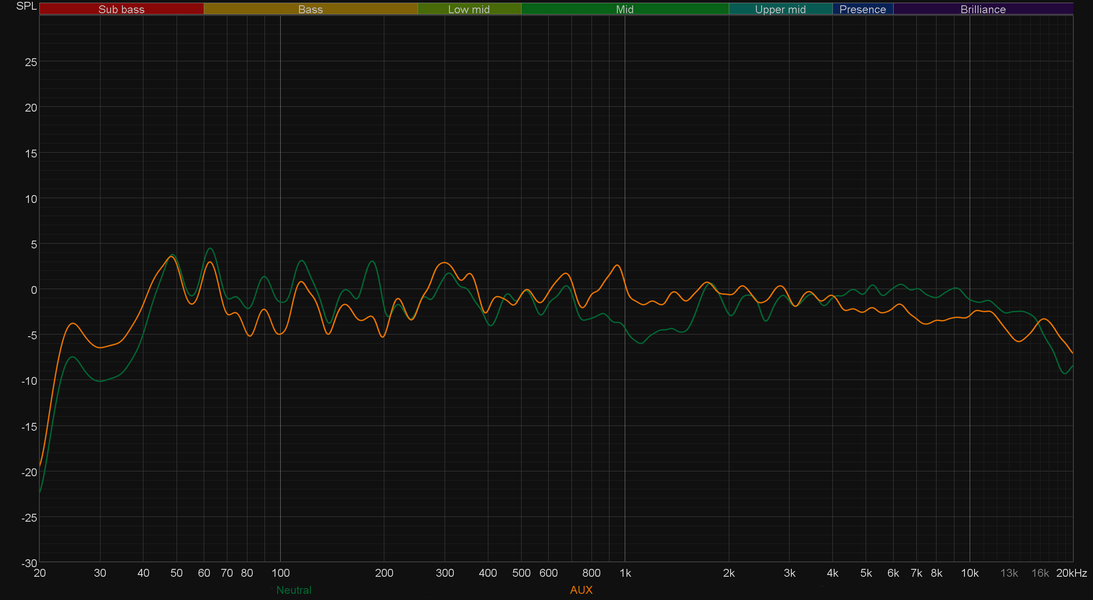
Task: Select the Neutral trace legend label
Action: pyautogui.click(x=293, y=590)
